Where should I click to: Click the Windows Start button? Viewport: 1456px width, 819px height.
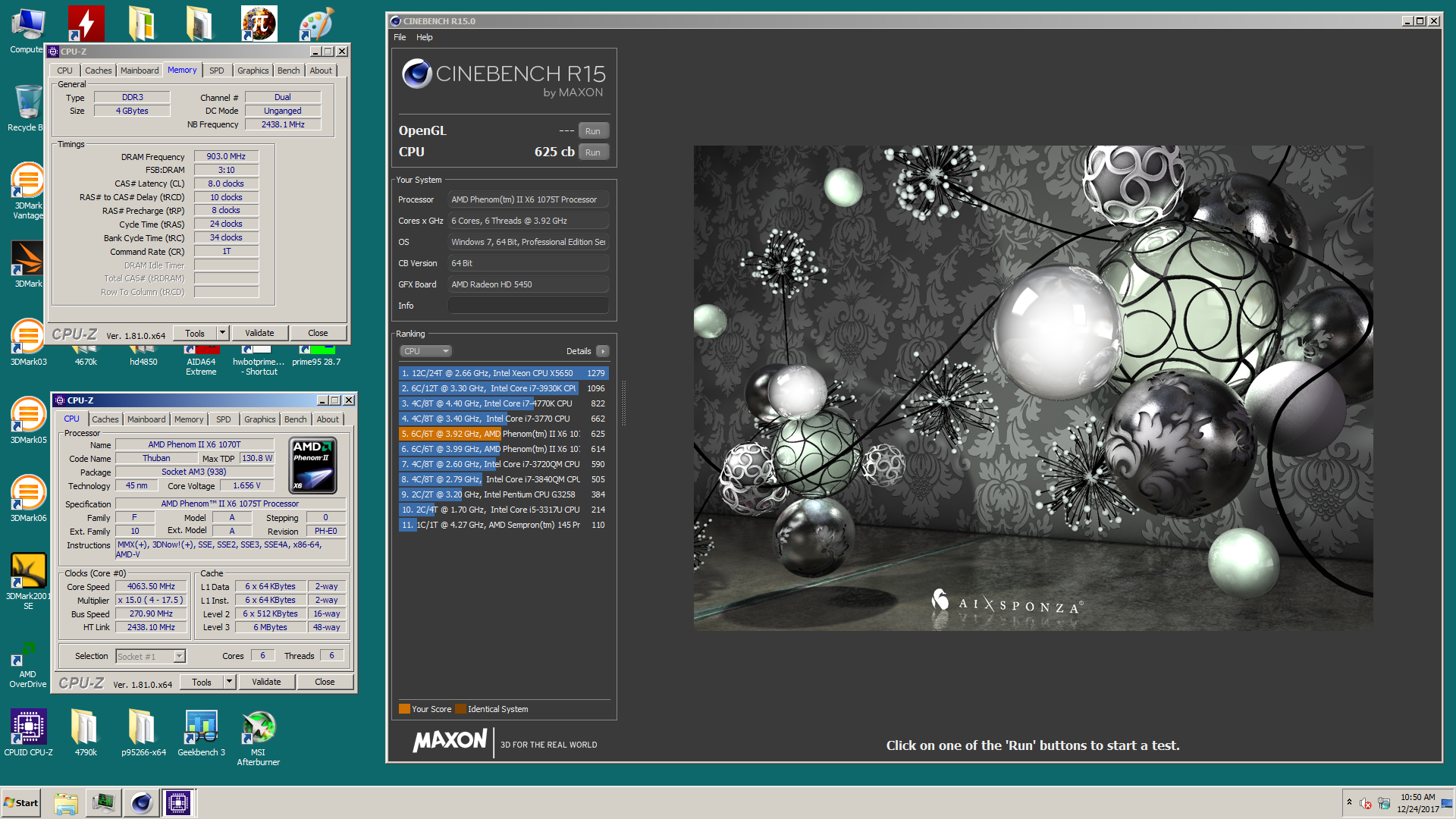21,803
